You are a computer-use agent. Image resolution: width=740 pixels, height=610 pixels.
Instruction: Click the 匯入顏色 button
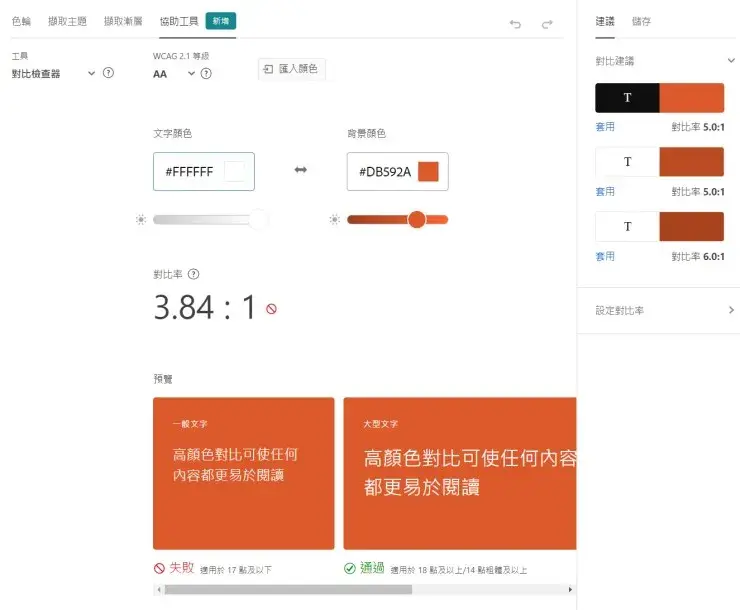pyautogui.click(x=292, y=69)
